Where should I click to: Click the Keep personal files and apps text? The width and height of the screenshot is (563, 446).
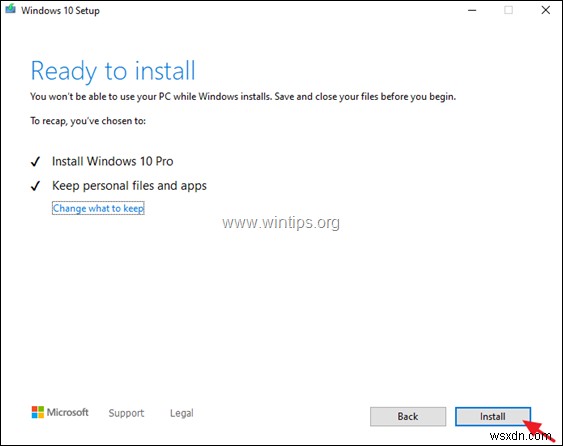pos(129,186)
